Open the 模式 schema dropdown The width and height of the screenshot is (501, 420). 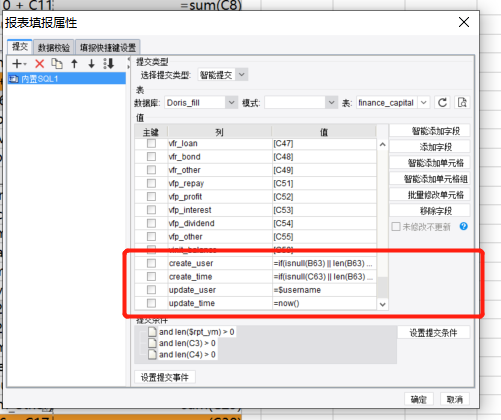click(331, 102)
